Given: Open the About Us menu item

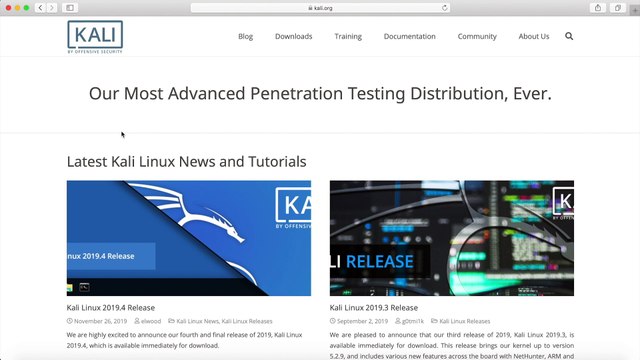Looking at the screenshot, I should [x=534, y=36].
